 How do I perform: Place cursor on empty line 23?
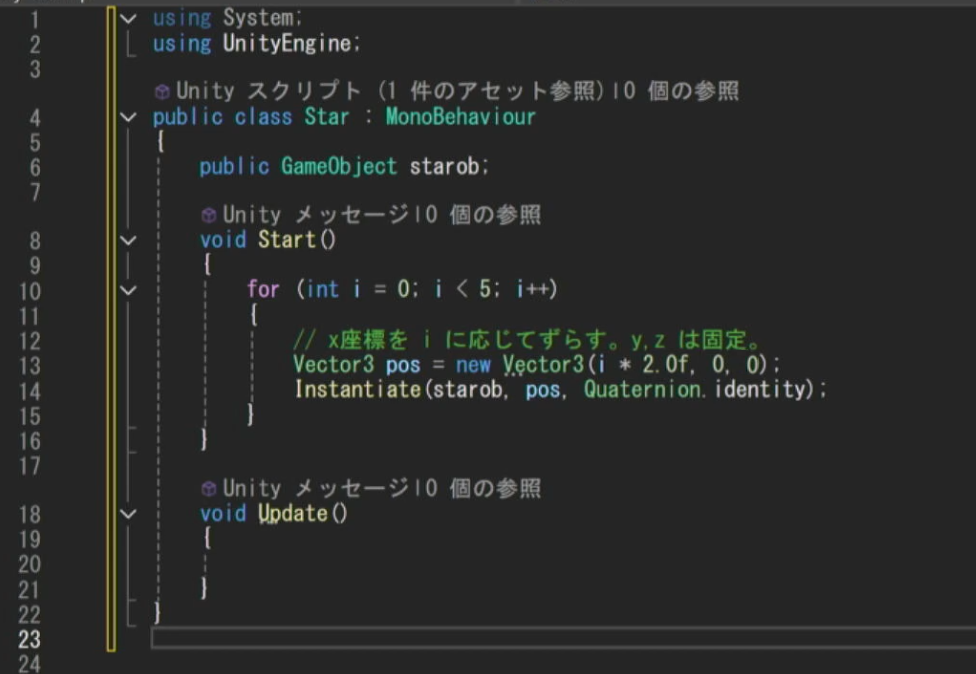click(500, 638)
